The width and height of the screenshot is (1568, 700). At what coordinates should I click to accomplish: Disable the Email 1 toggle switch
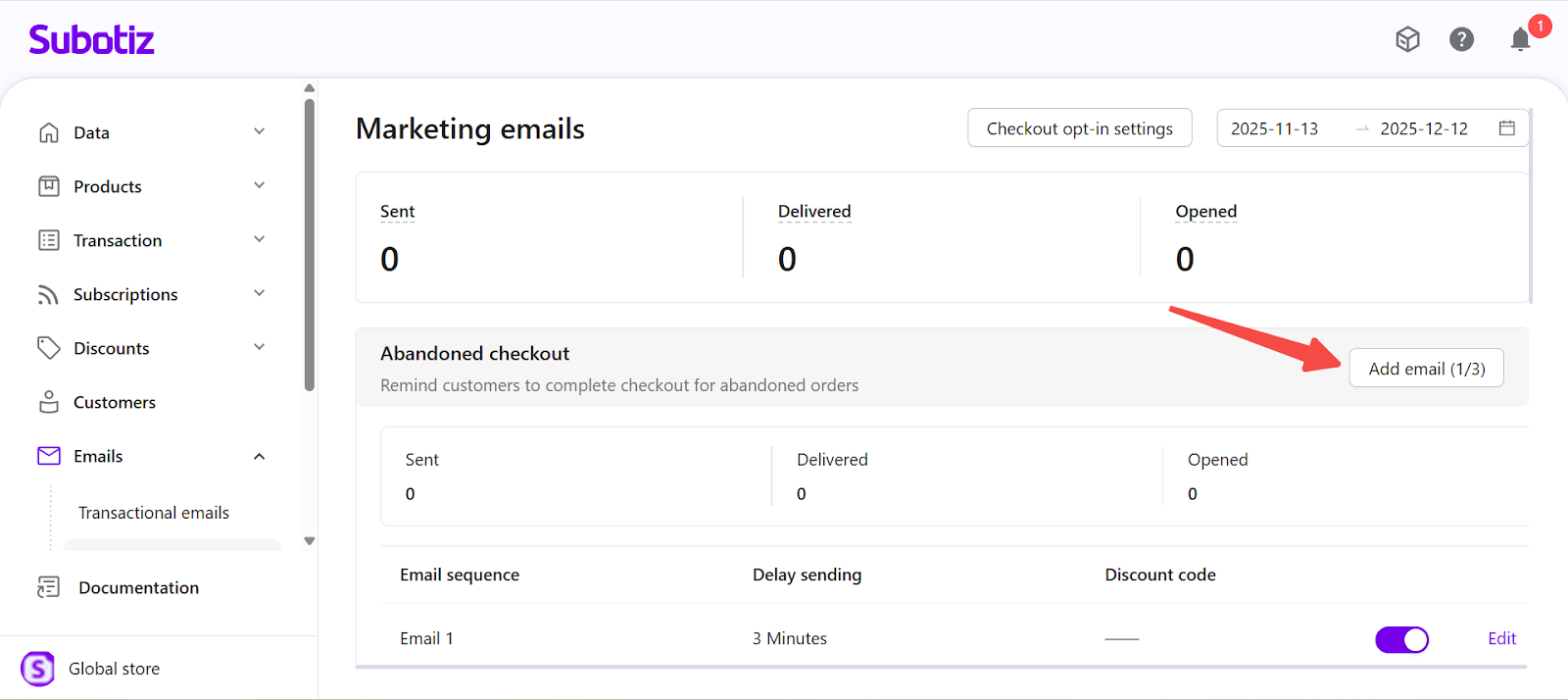1401,639
